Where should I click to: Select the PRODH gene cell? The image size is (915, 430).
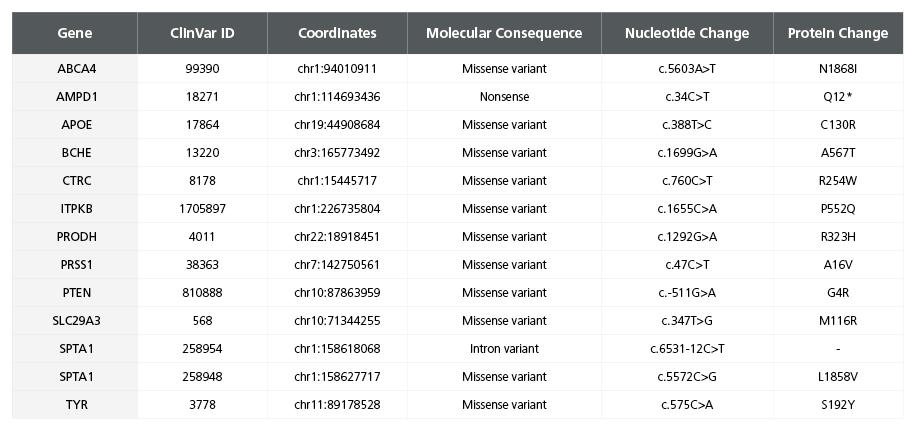coord(75,237)
